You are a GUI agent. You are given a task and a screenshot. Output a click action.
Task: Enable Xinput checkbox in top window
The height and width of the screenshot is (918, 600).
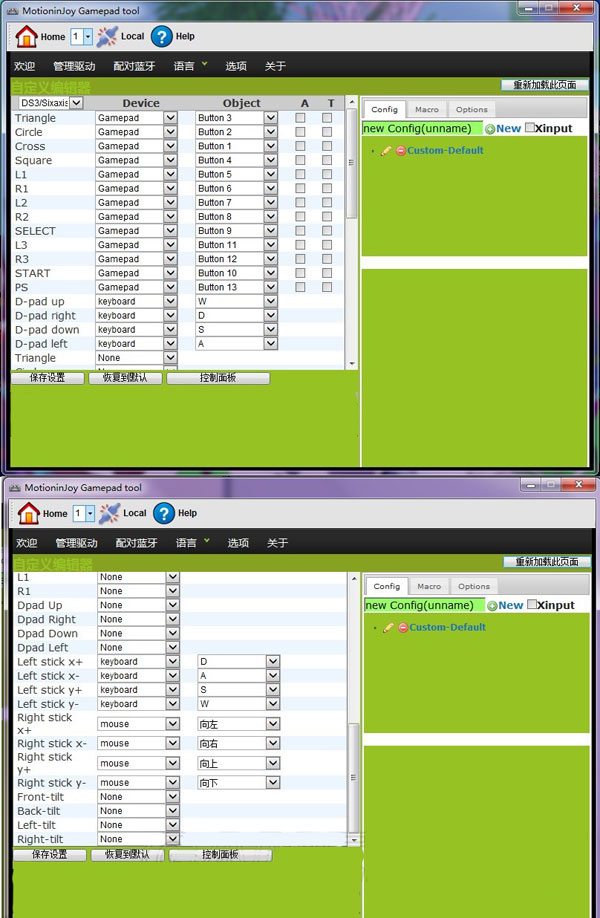tap(530, 128)
